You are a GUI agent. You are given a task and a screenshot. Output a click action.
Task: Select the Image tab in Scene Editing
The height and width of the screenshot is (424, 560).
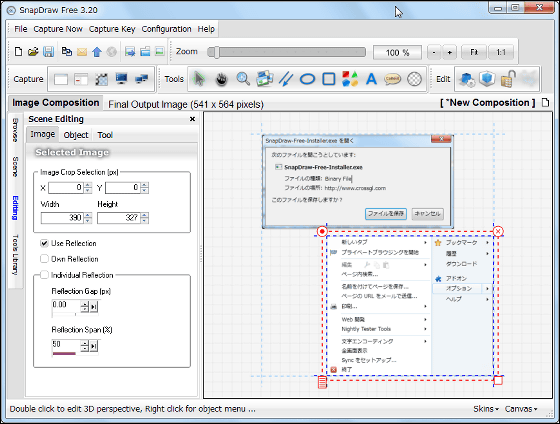(42, 134)
